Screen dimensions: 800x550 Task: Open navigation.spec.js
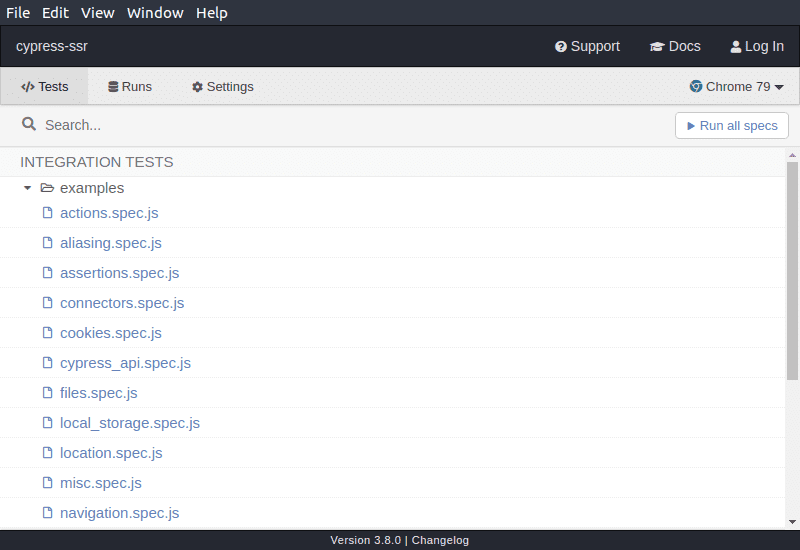[119, 513]
